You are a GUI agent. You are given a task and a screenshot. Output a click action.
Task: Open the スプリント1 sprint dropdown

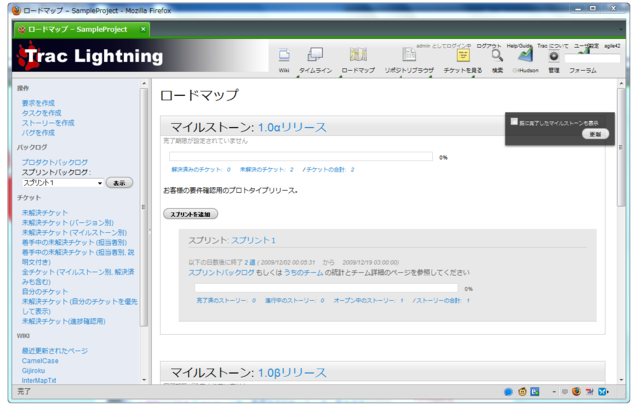[x=63, y=183]
